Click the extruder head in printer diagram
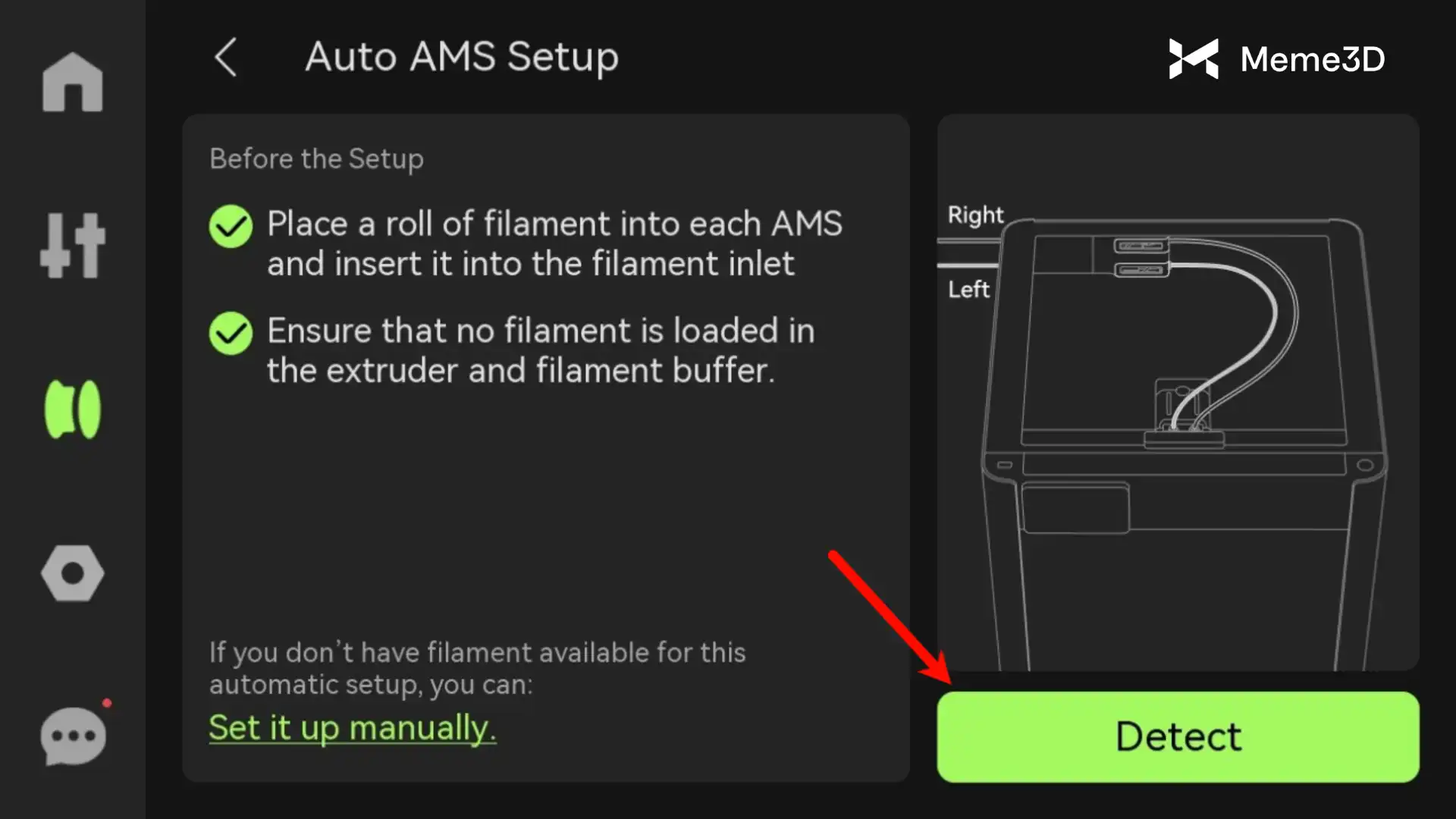This screenshot has width=1456, height=819. coord(1183,413)
